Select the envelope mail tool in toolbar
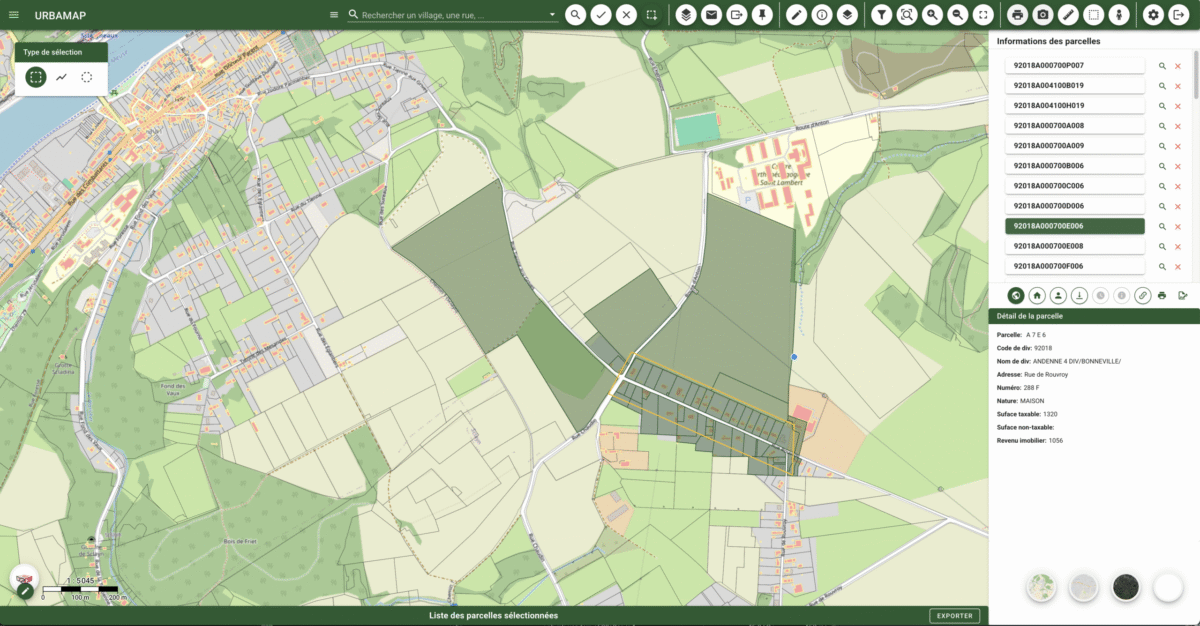Screen dimensions: 1200x626 tap(712, 14)
